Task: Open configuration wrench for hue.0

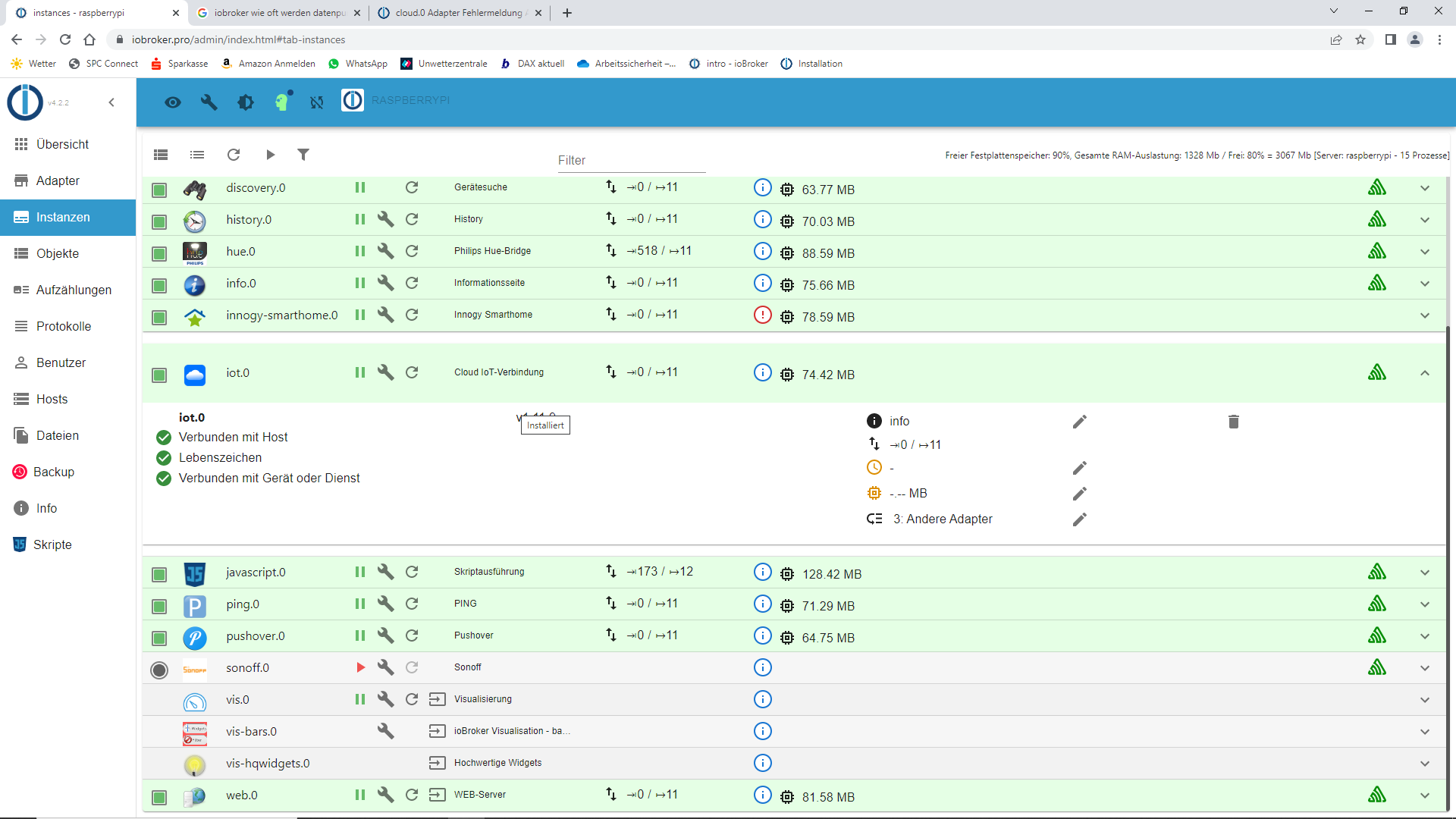Action: tap(386, 251)
